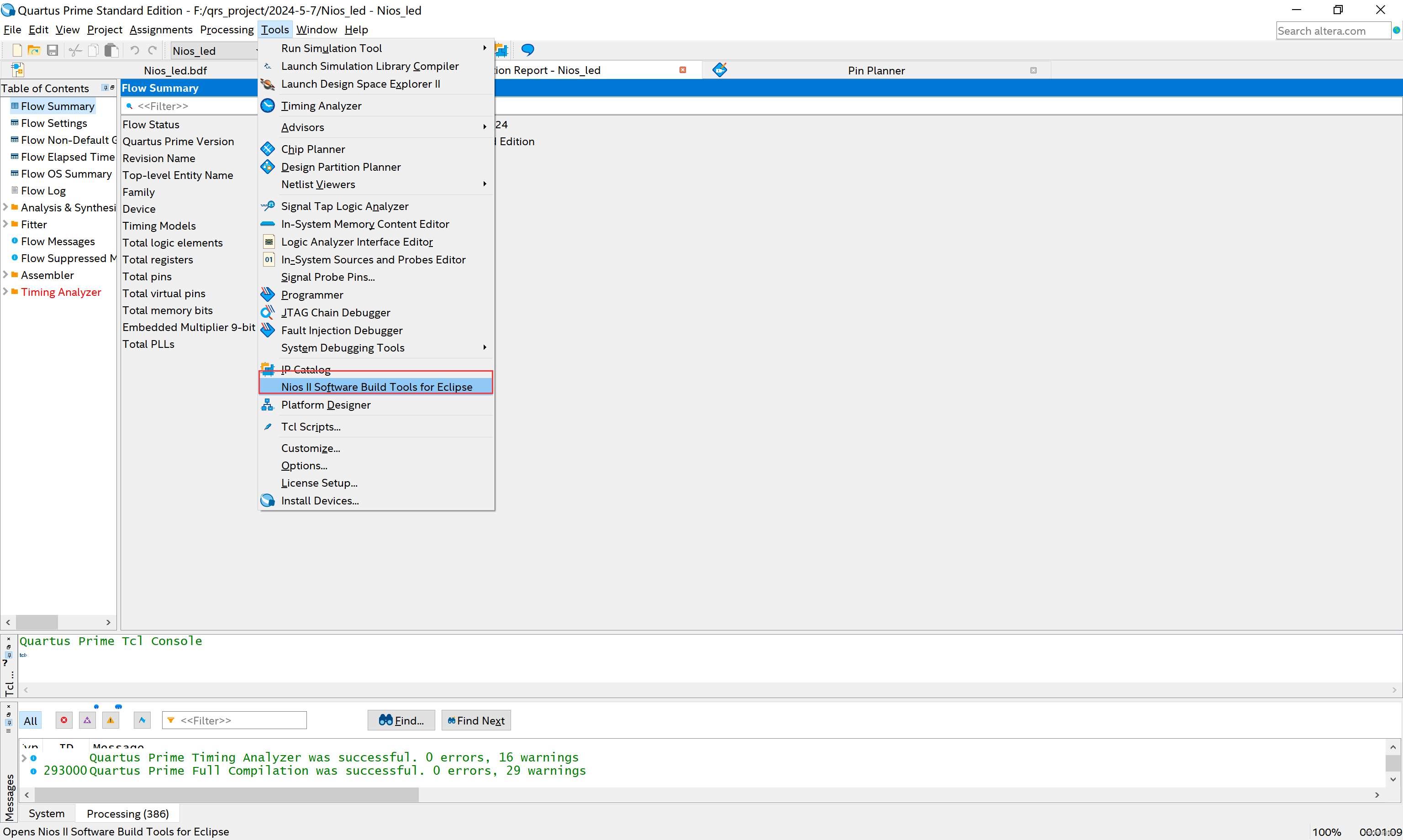Open the Netlist Viewers submenu

[x=376, y=184]
